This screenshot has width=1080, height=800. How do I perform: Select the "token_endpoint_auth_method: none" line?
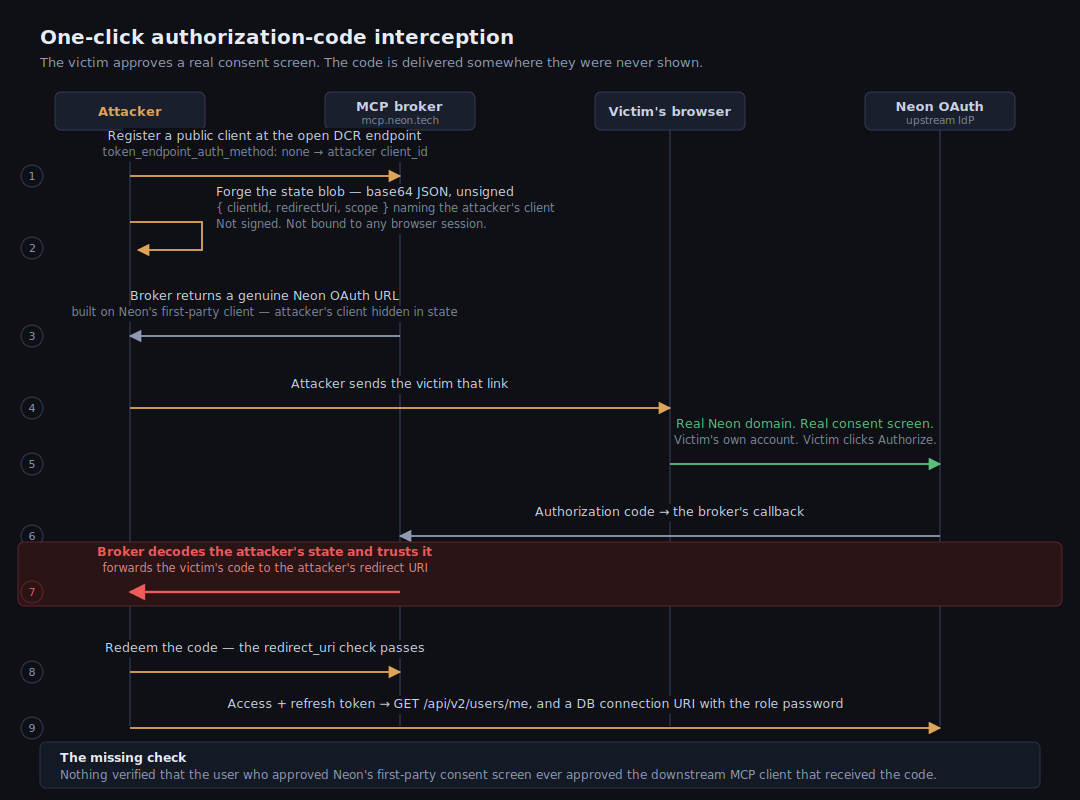tap(264, 152)
